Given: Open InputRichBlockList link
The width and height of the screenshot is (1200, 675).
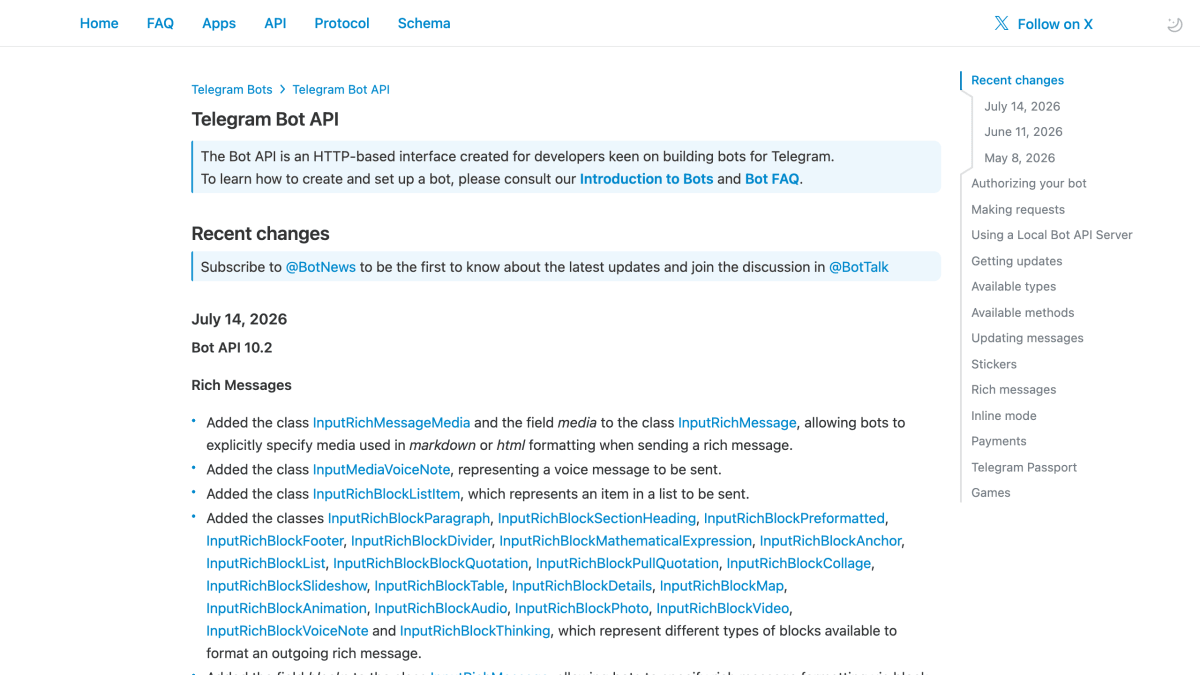Looking at the screenshot, I should coord(266,563).
